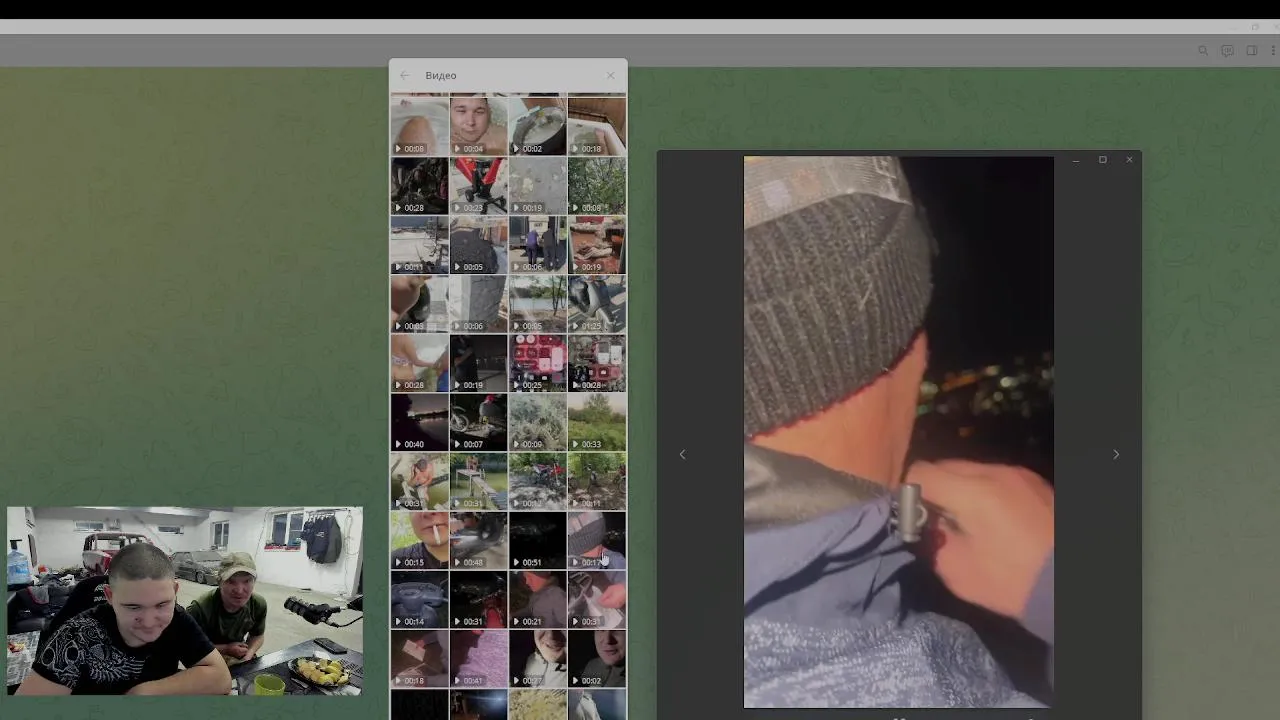Open the 00:40 dark sunset video
Screen dimensions: 1280x720
419,421
